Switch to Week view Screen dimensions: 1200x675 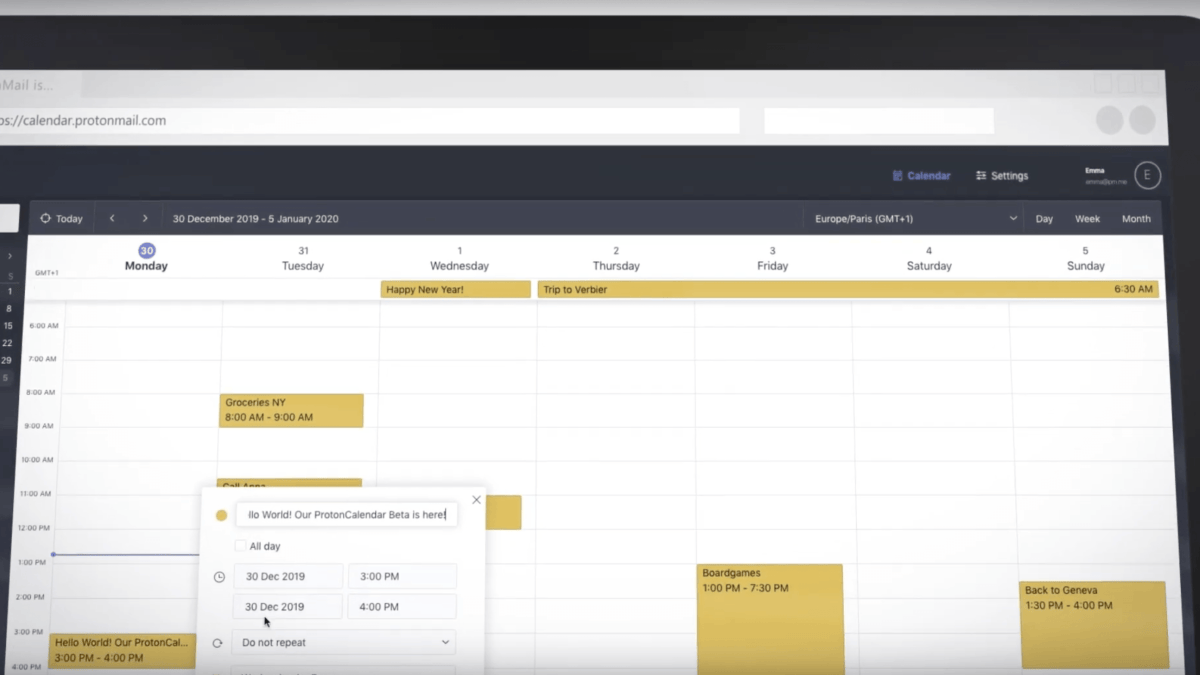[1087, 219]
